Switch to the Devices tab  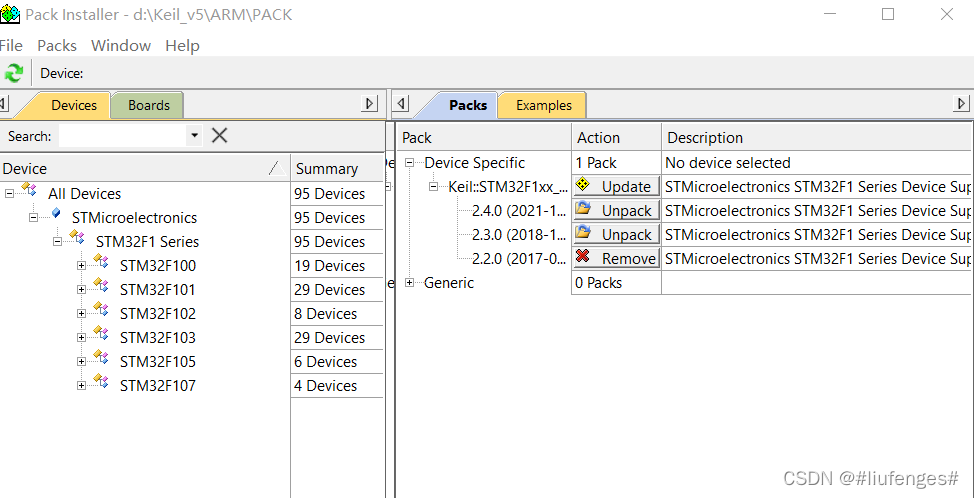click(73, 105)
